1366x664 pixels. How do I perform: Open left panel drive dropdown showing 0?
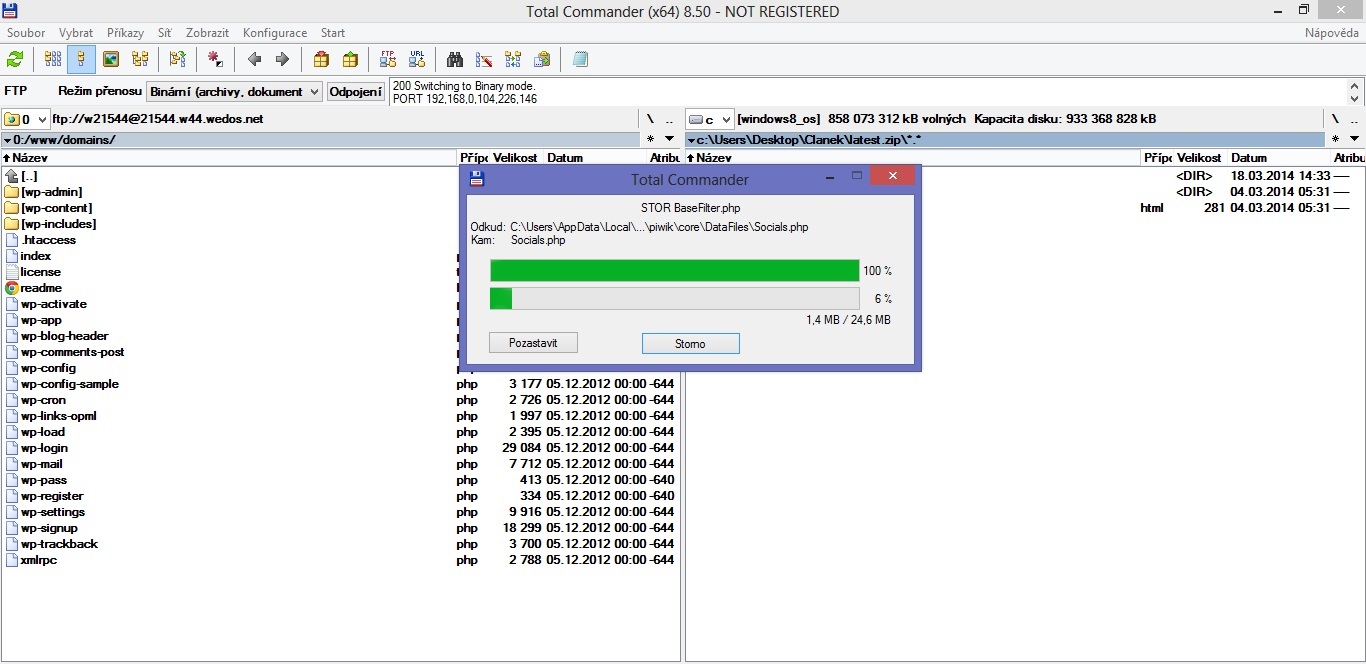(x=26, y=119)
